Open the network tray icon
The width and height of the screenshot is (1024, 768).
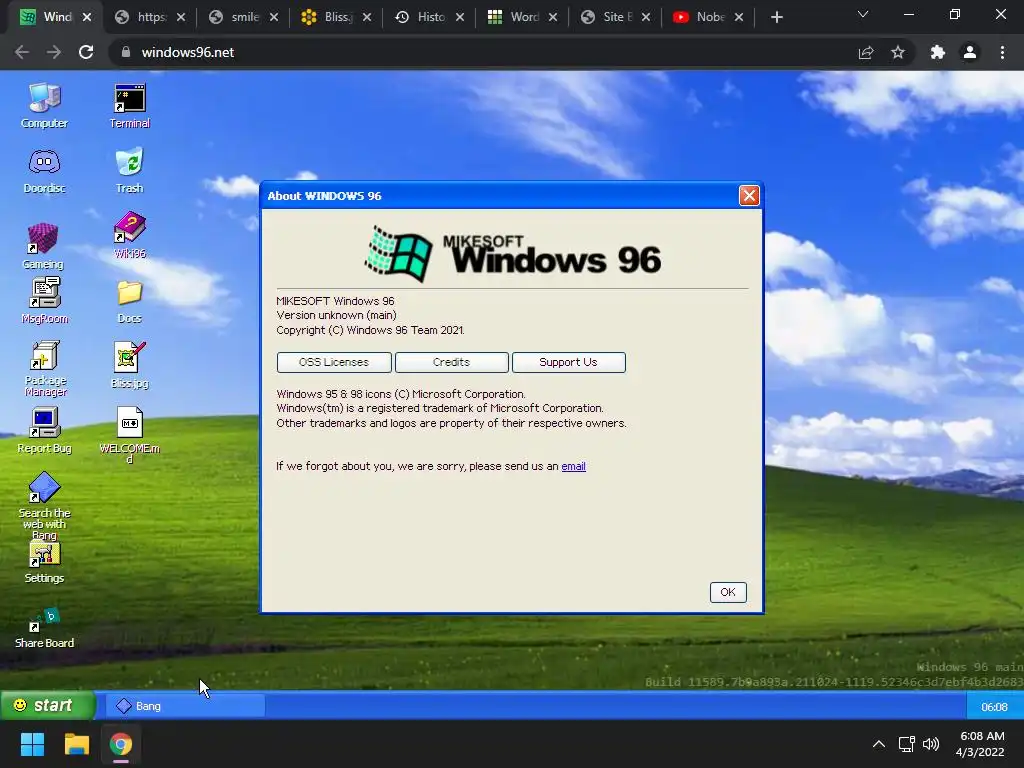[906, 744]
